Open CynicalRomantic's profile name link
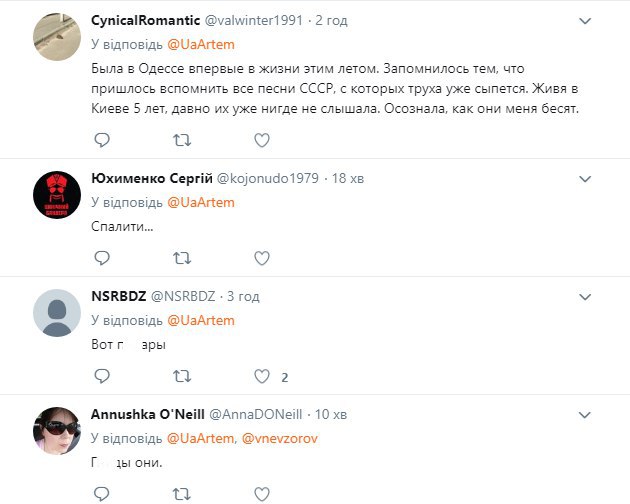The width and height of the screenshot is (630, 504). point(144,20)
